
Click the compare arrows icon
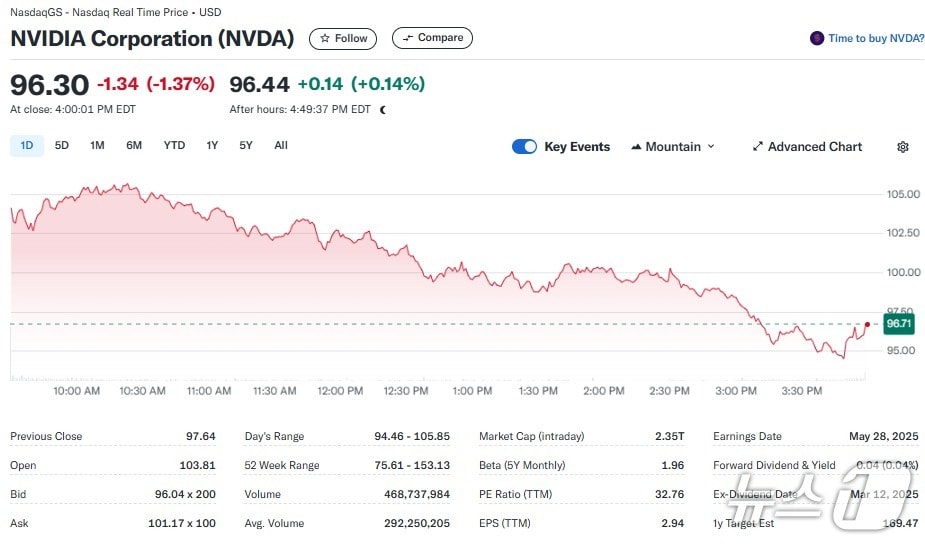(x=406, y=39)
